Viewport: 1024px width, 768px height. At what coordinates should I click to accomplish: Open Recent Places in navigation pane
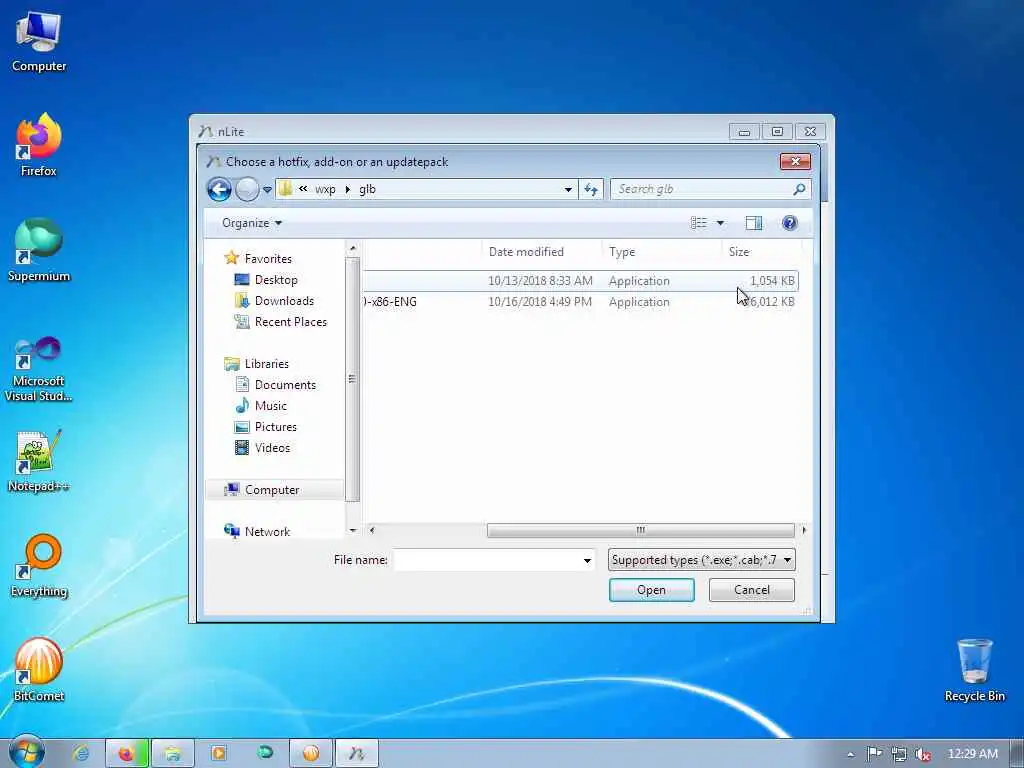tap(291, 322)
